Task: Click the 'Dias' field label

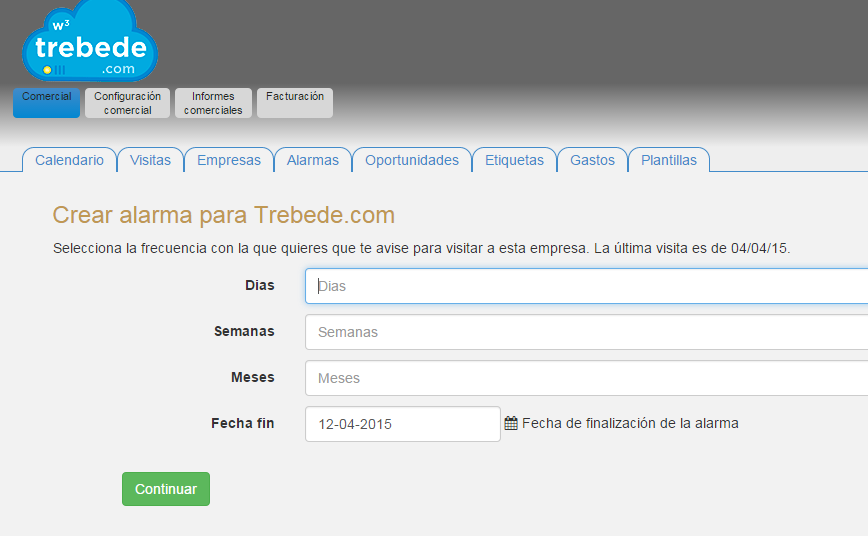Action: click(260, 285)
